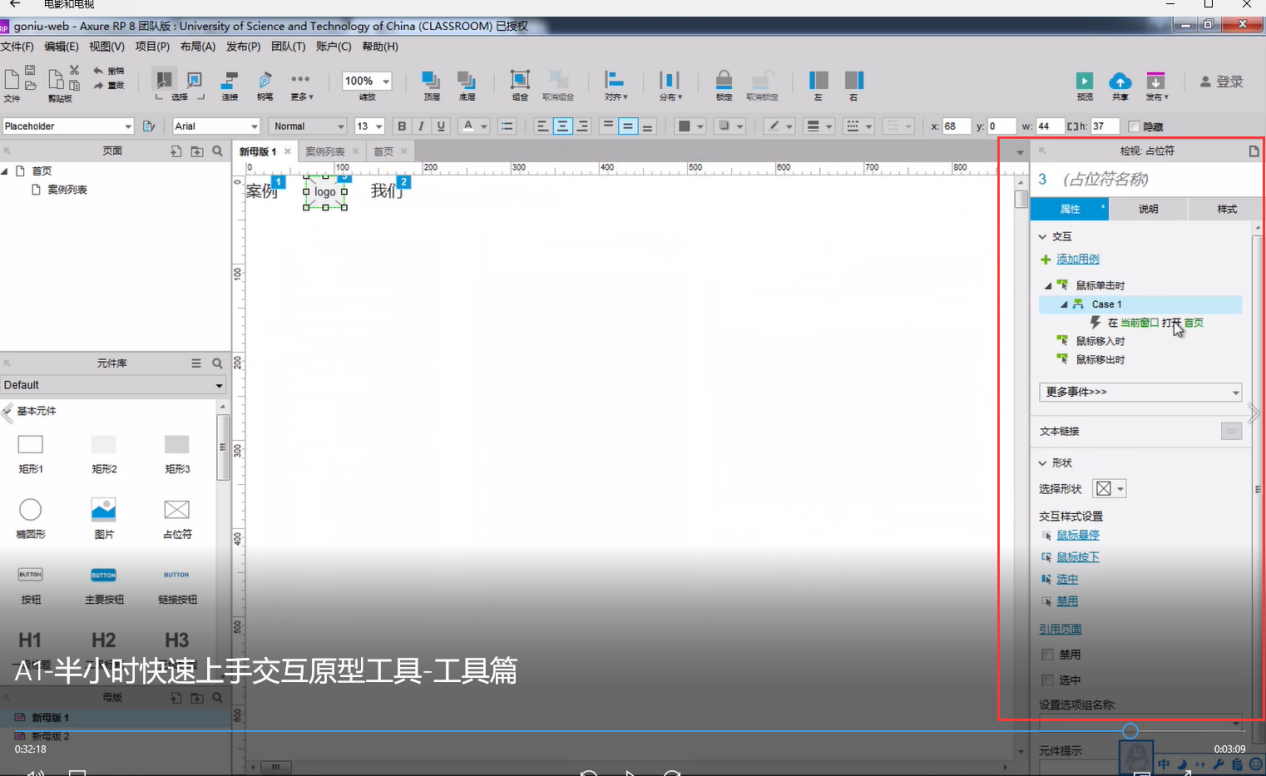The height and width of the screenshot is (776, 1266).
Task: Open the 编辑(E) menu
Action: point(61,46)
